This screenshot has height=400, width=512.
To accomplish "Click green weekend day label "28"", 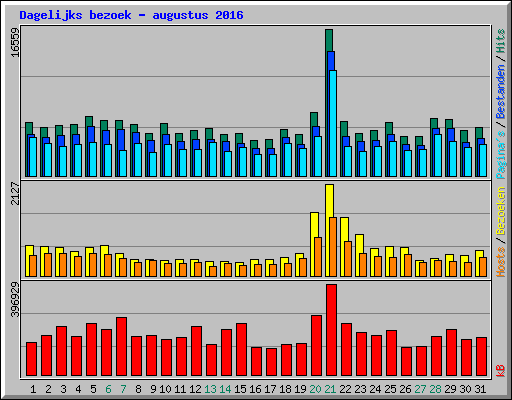I will click(x=435, y=389).
